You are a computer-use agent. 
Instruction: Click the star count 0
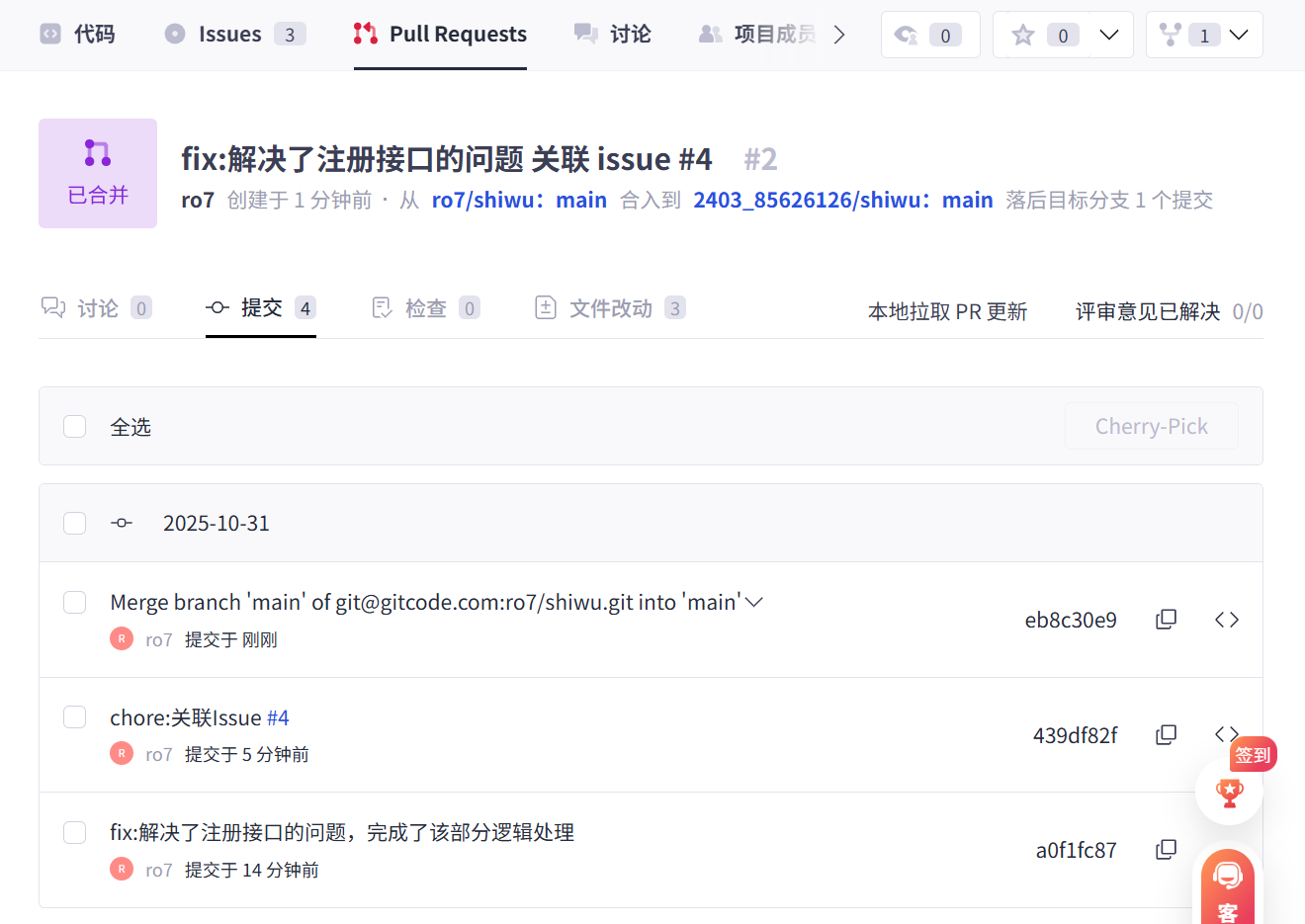(x=1063, y=36)
